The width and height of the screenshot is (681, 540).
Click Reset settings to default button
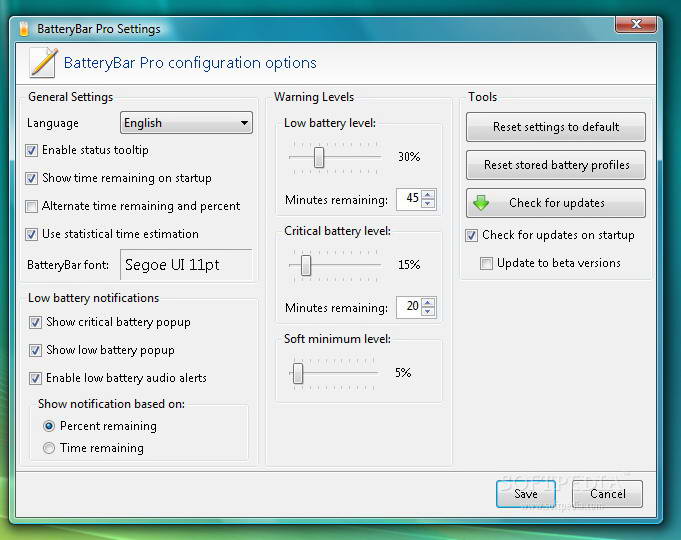(556, 127)
